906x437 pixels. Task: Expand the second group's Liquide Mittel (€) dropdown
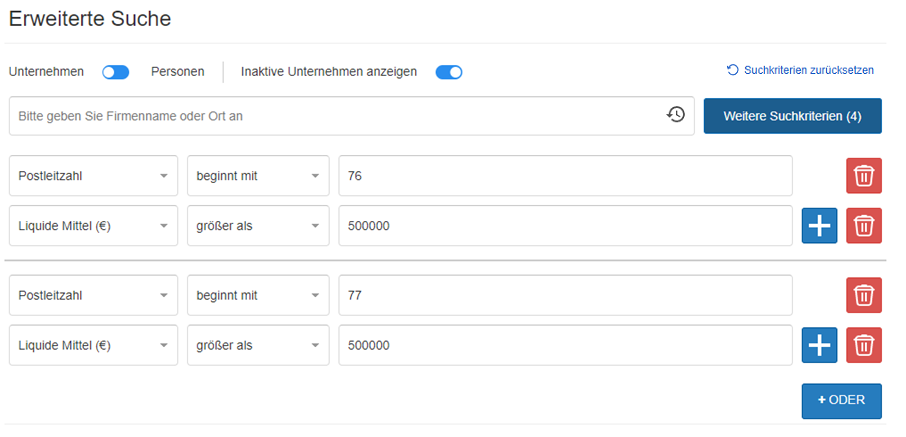[93, 346]
